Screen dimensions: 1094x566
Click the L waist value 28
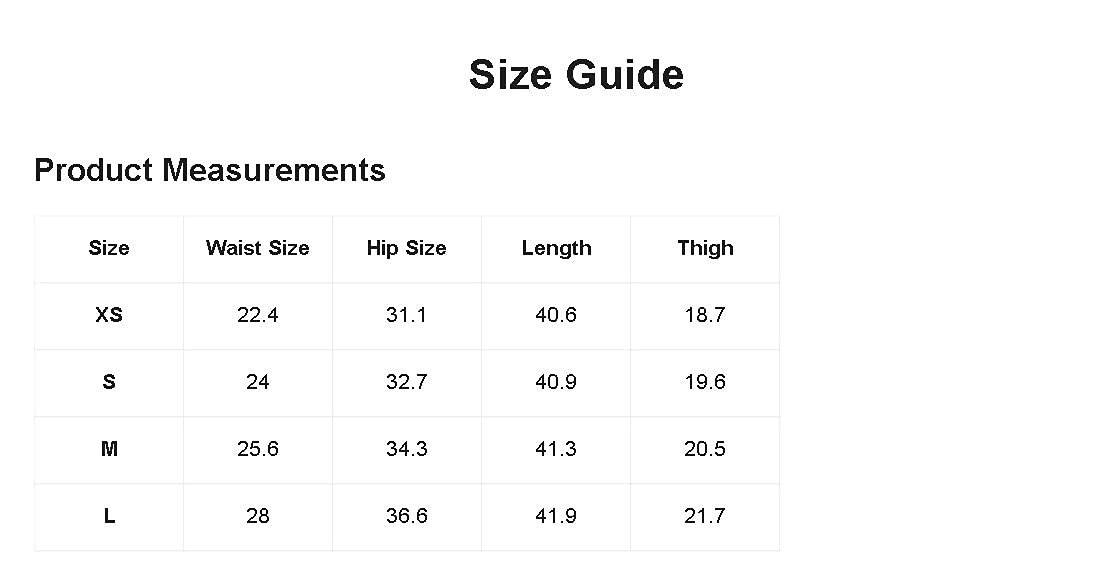click(x=258, y=516)
